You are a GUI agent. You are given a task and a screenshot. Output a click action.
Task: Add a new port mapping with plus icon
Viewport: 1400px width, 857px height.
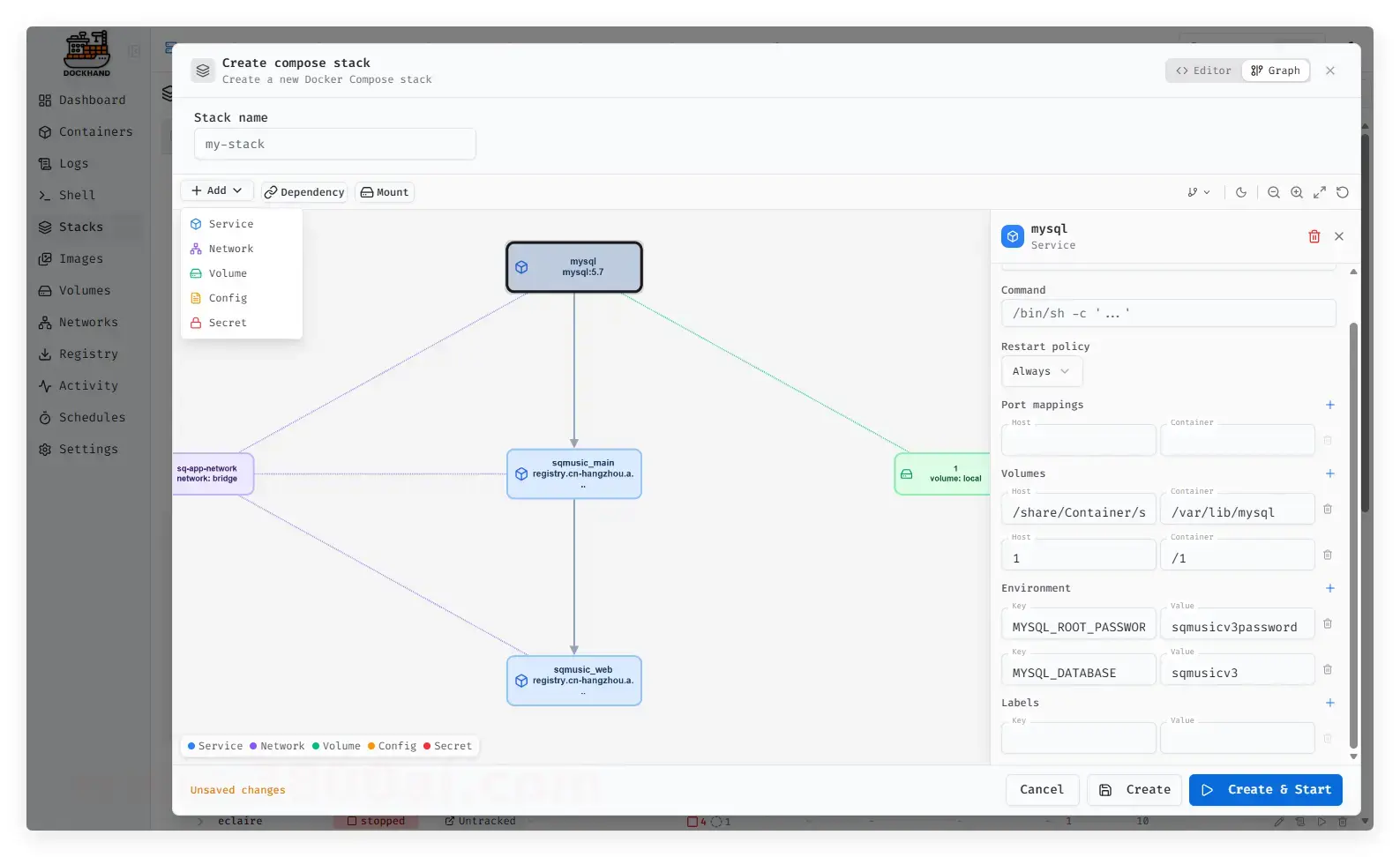(x=1329, y=405)
